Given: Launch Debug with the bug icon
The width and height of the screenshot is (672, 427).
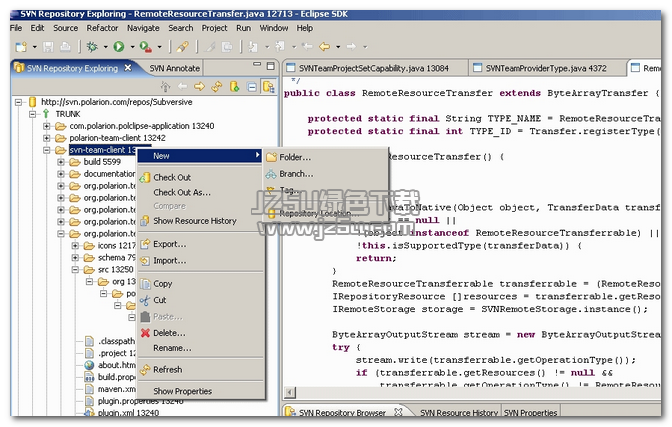Looking at the screenshot, I should tap(92, 46).
